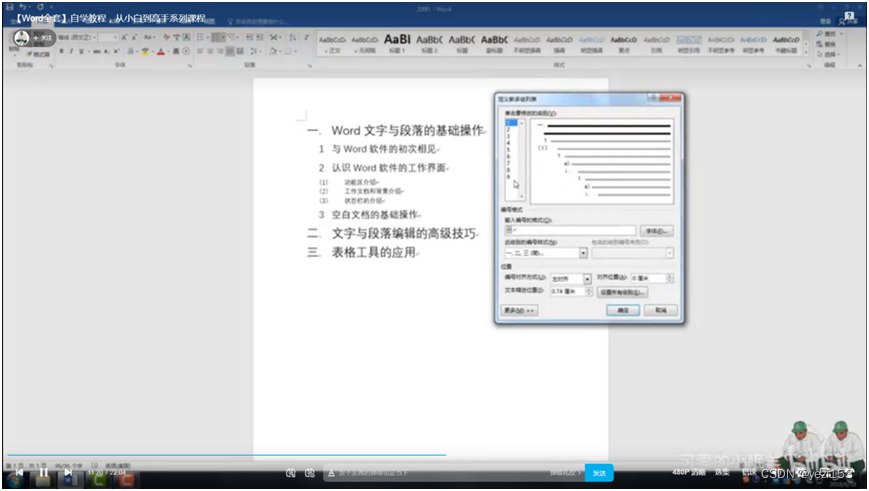Screen dimensions: 869x491
Task: Click the text indent 0.74 stepper
Action: [589, 291]
